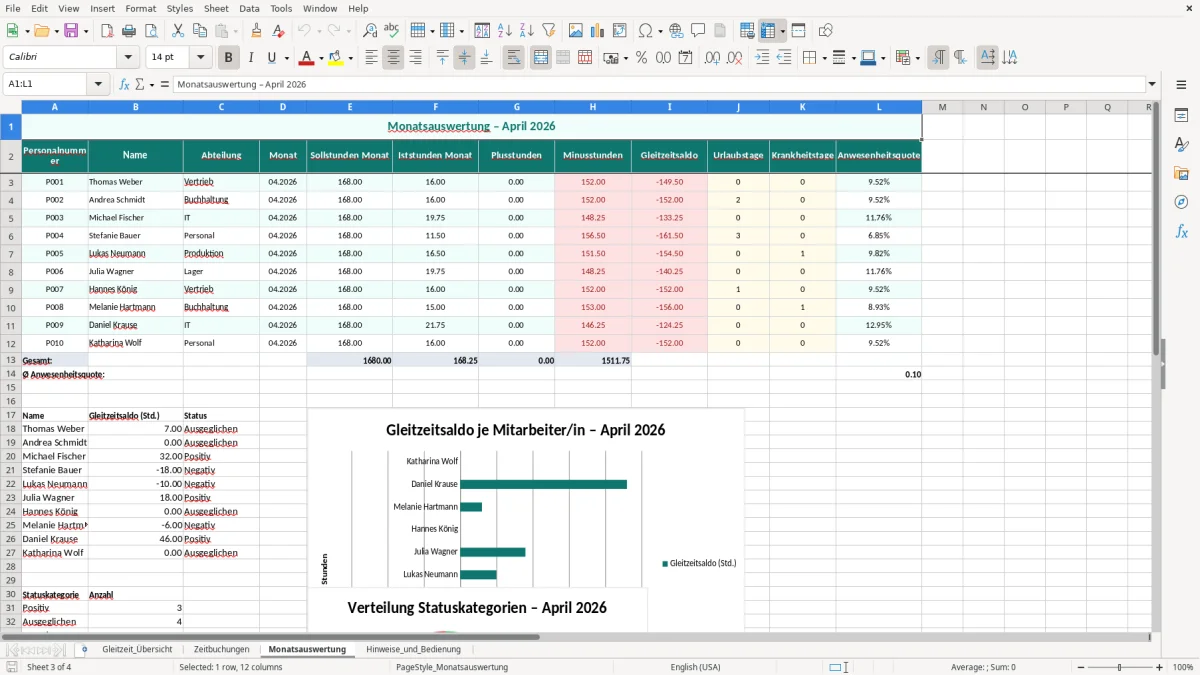Click the English (USA) language status
The height and width of the screenshot is (675, 1200).
coord(695,667)
